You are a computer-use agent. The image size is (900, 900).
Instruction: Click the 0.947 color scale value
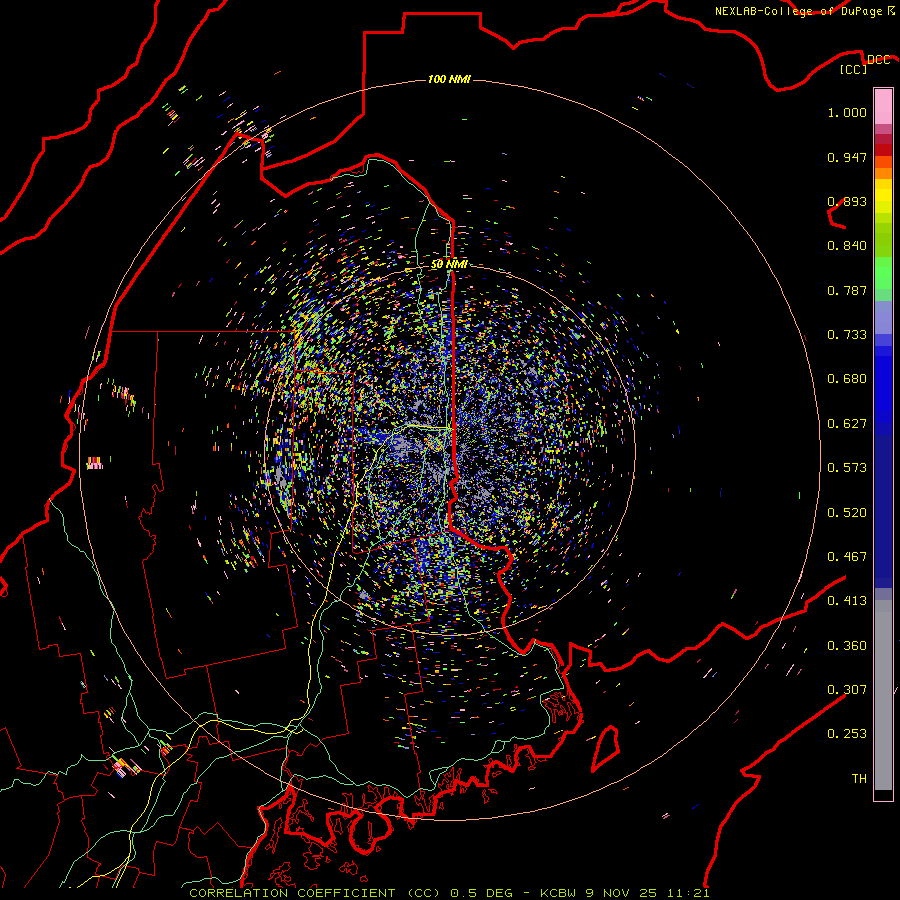coord(847,157)
